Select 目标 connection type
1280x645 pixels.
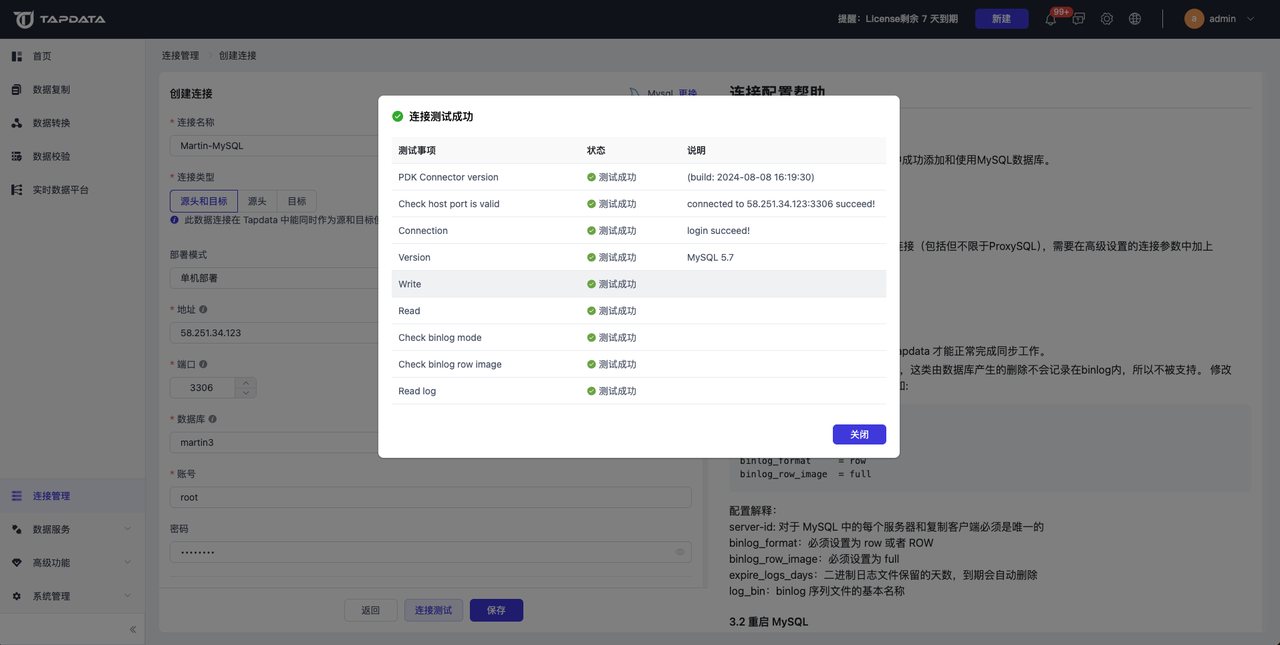pos(297,201)
